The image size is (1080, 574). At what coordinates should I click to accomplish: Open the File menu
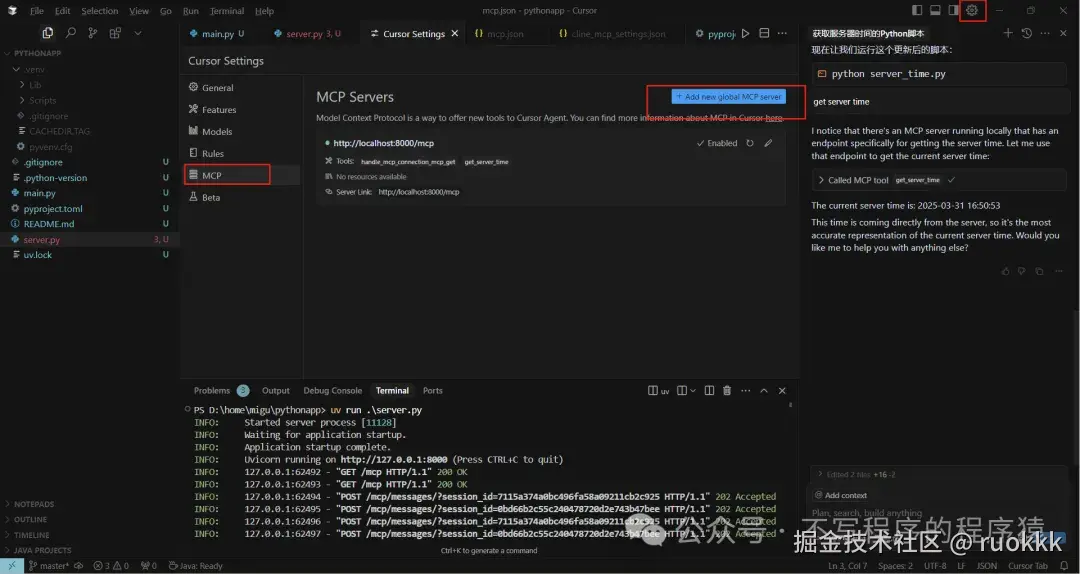[37, 11]
